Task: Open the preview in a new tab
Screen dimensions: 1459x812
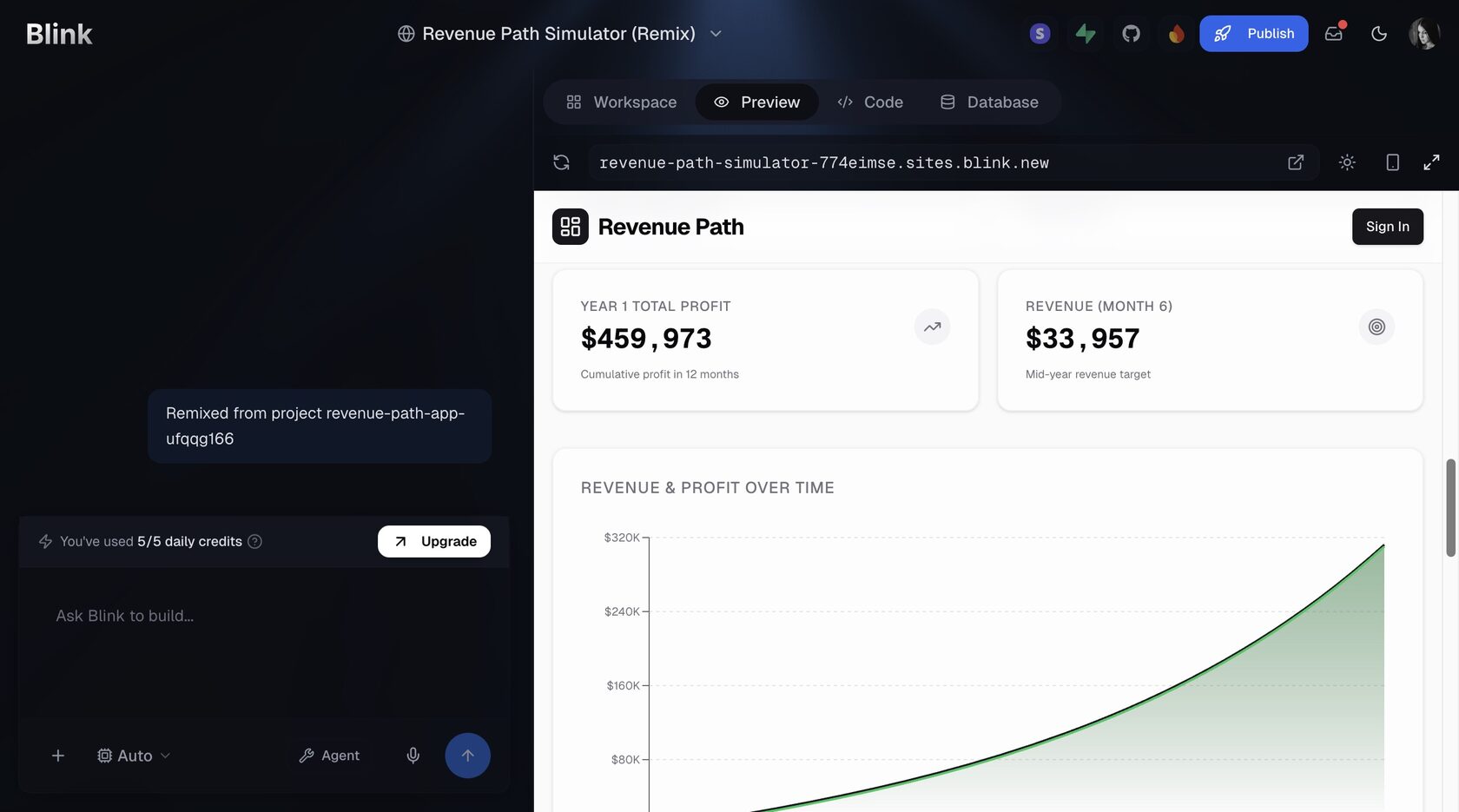Action: (x=1295, y=162)
